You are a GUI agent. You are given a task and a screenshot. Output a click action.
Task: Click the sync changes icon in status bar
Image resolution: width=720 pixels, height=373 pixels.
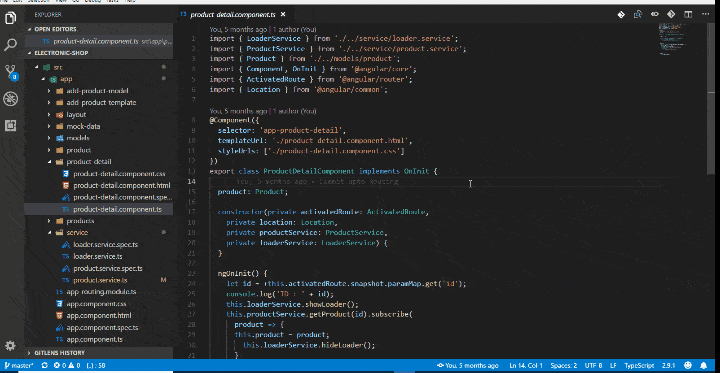[45, 366]
